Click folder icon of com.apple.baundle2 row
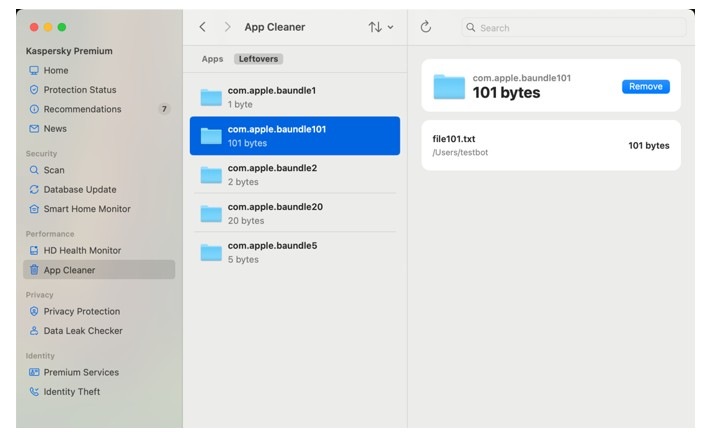Viewport: 709px width, 438px height. click(211, 175)
